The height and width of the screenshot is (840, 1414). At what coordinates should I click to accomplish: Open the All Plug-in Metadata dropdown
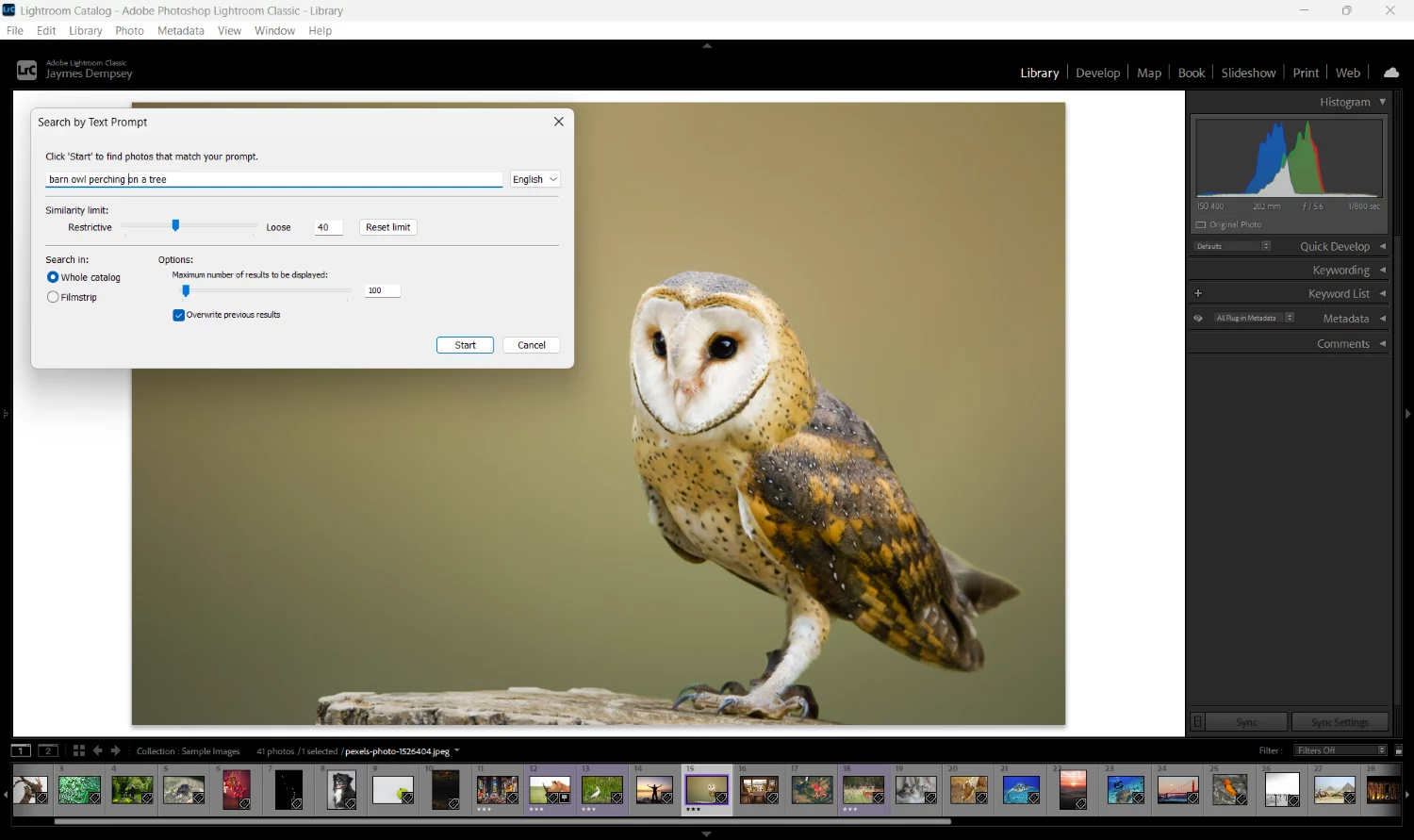[1291, 318]
